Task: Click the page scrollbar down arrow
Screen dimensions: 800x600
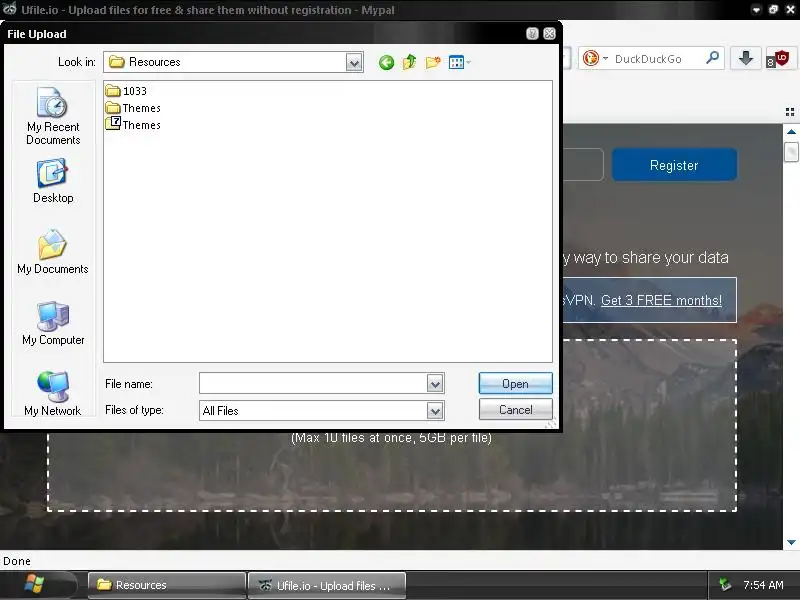Action: (791, 542)
